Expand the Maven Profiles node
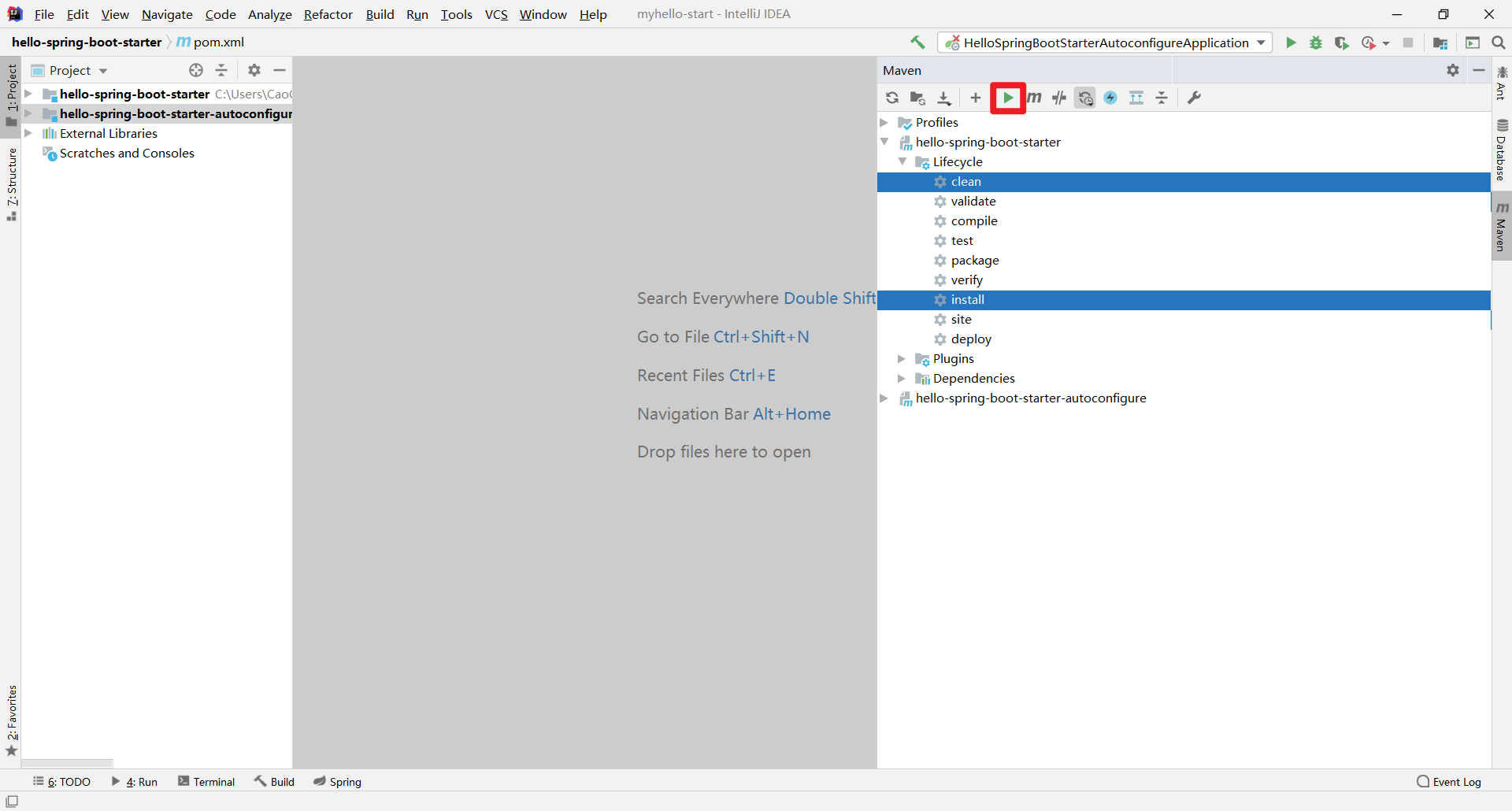The width and height of the screenshot is (1512, 811). 884,122
